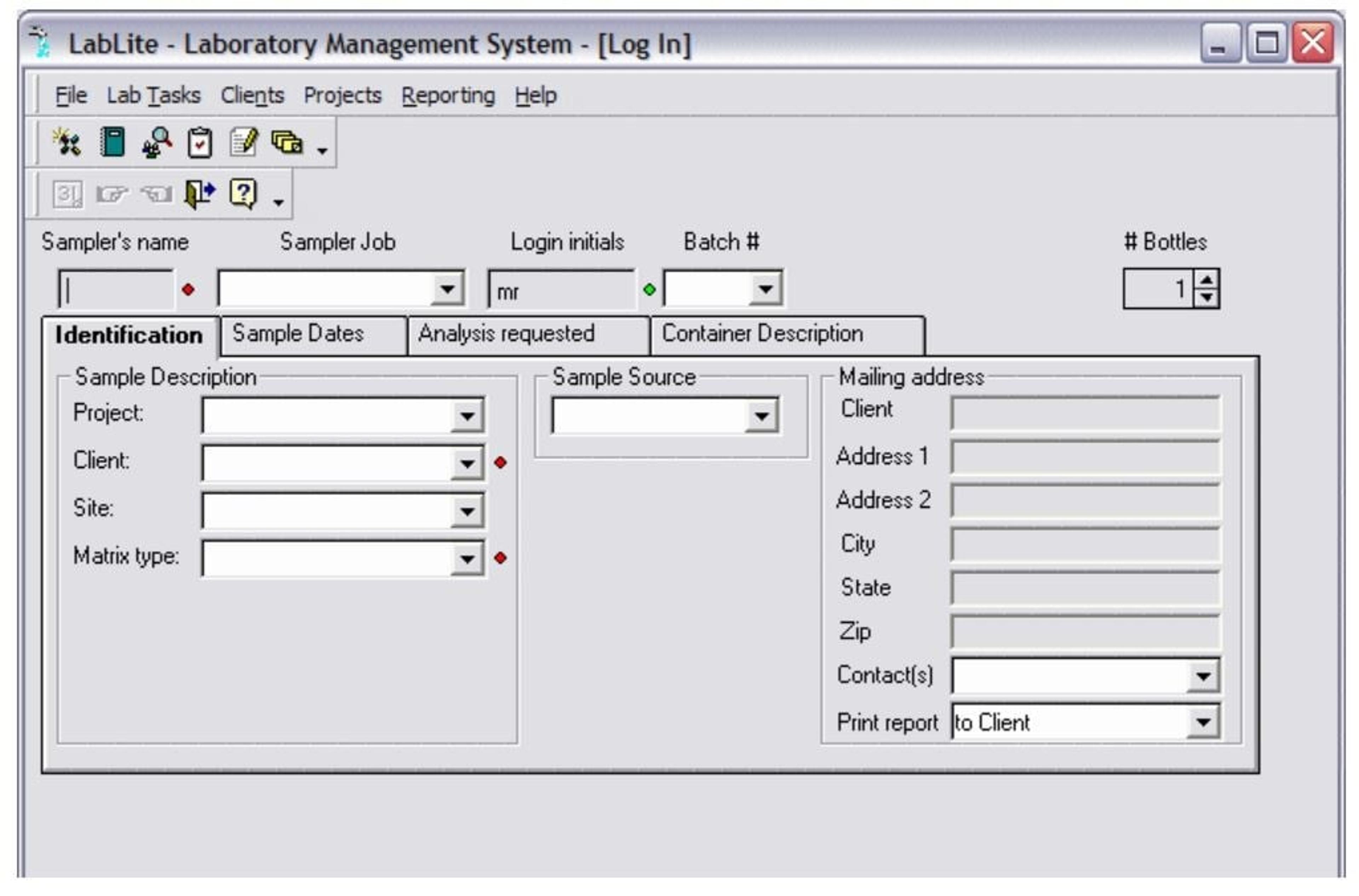The height and width of the screenshot is (896, 1359).
Task: Decrease the # Bottles spinner value
Action: click(x=1206, y=298)
